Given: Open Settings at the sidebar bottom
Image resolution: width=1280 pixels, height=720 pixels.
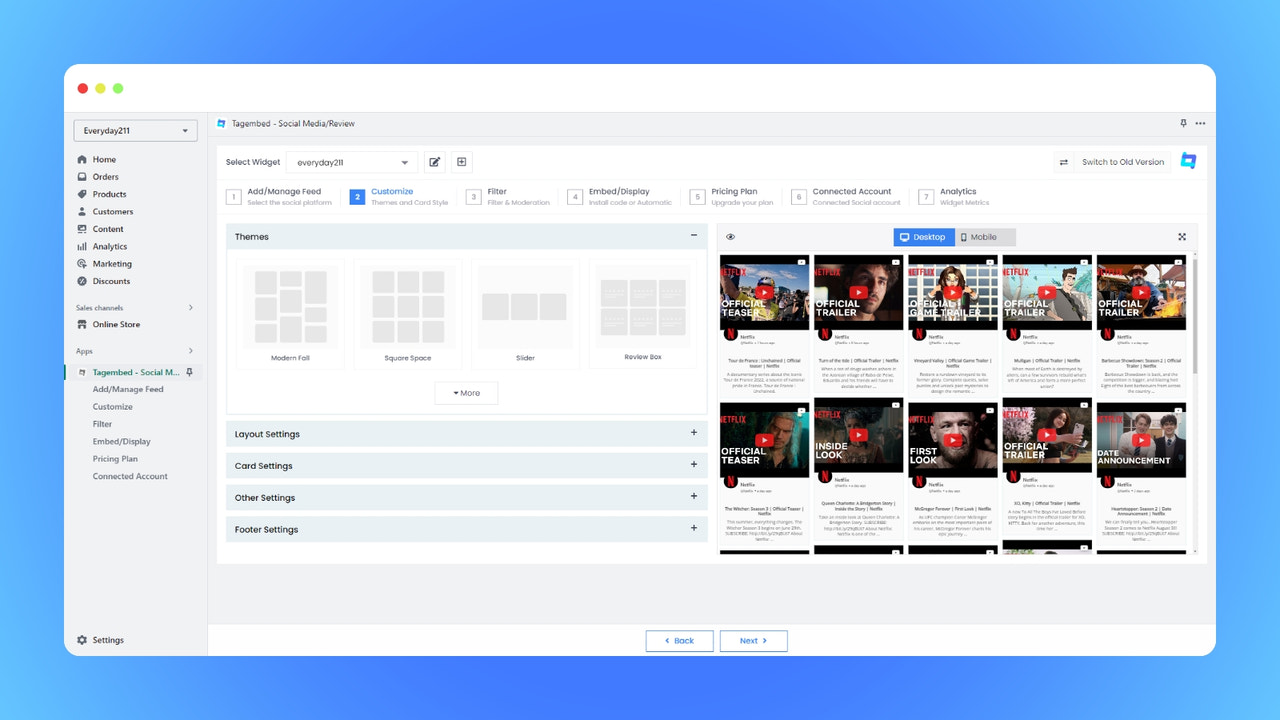Looking at the screenshot, I should [x=100, y=640].
